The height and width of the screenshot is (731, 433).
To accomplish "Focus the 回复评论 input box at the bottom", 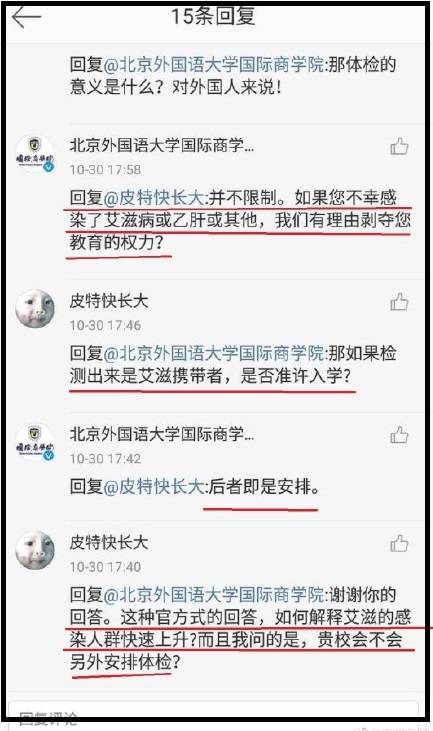I will tap(214, 715).
